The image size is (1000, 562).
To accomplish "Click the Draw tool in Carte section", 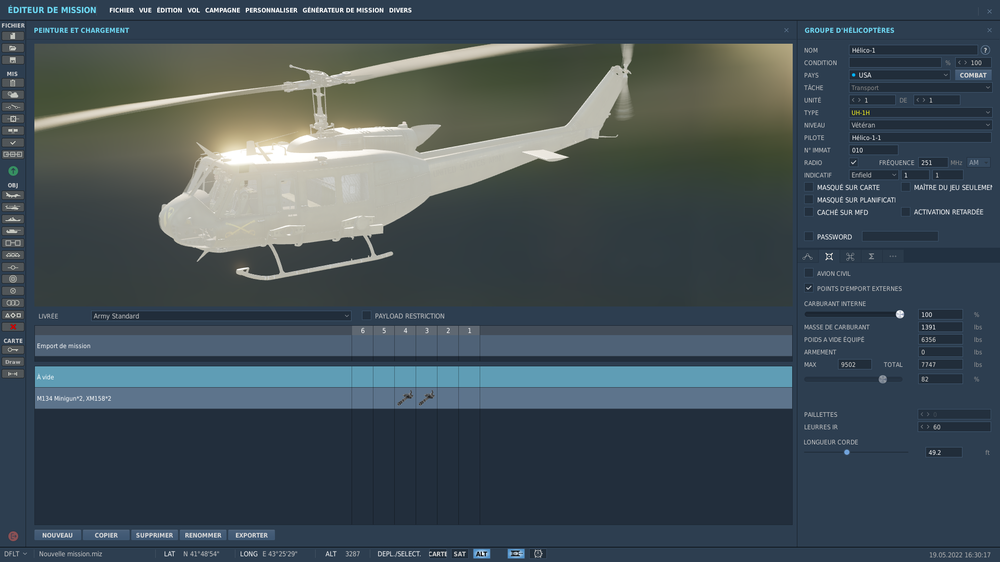I will point(13,362).
